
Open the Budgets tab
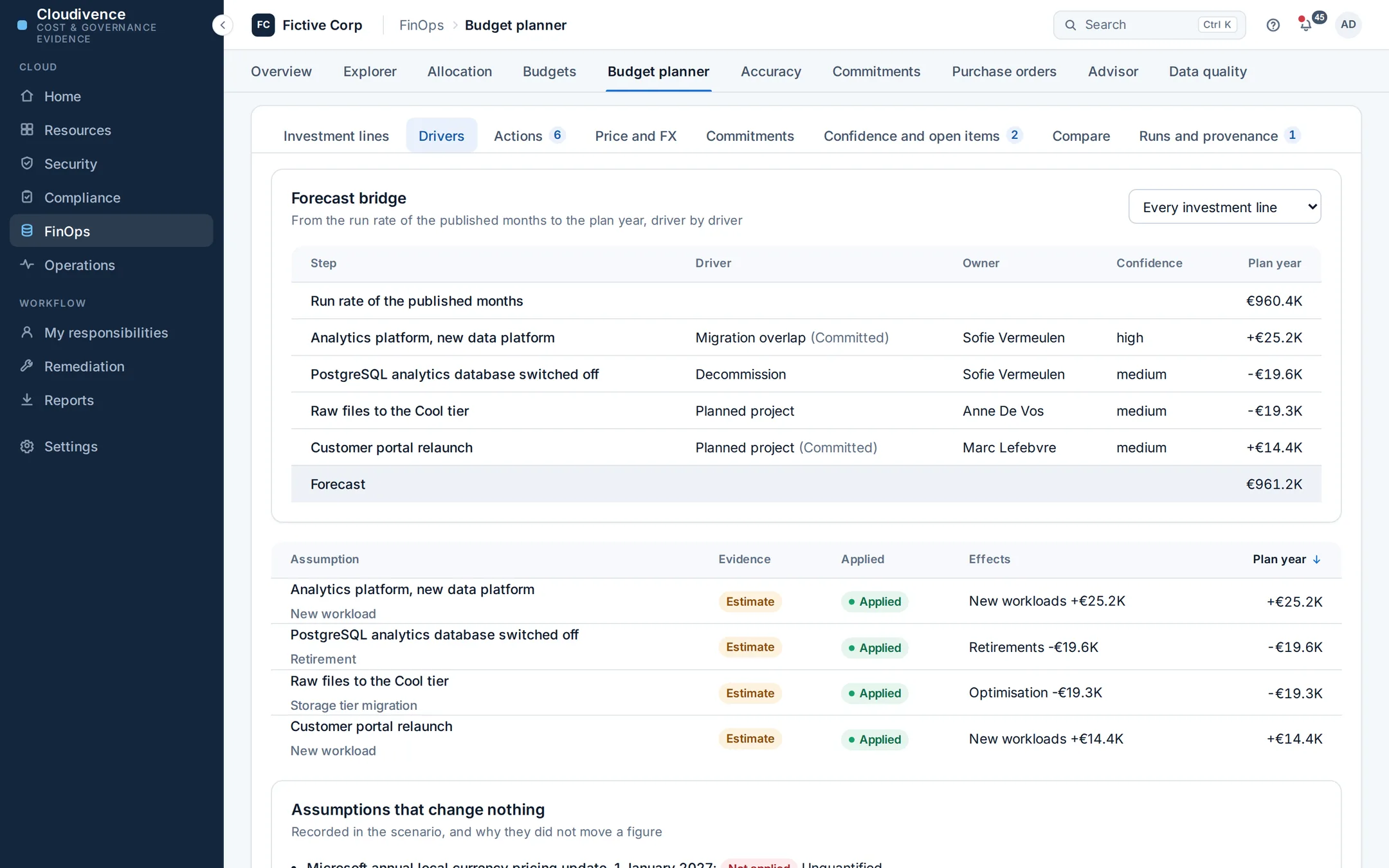point(549,71)
